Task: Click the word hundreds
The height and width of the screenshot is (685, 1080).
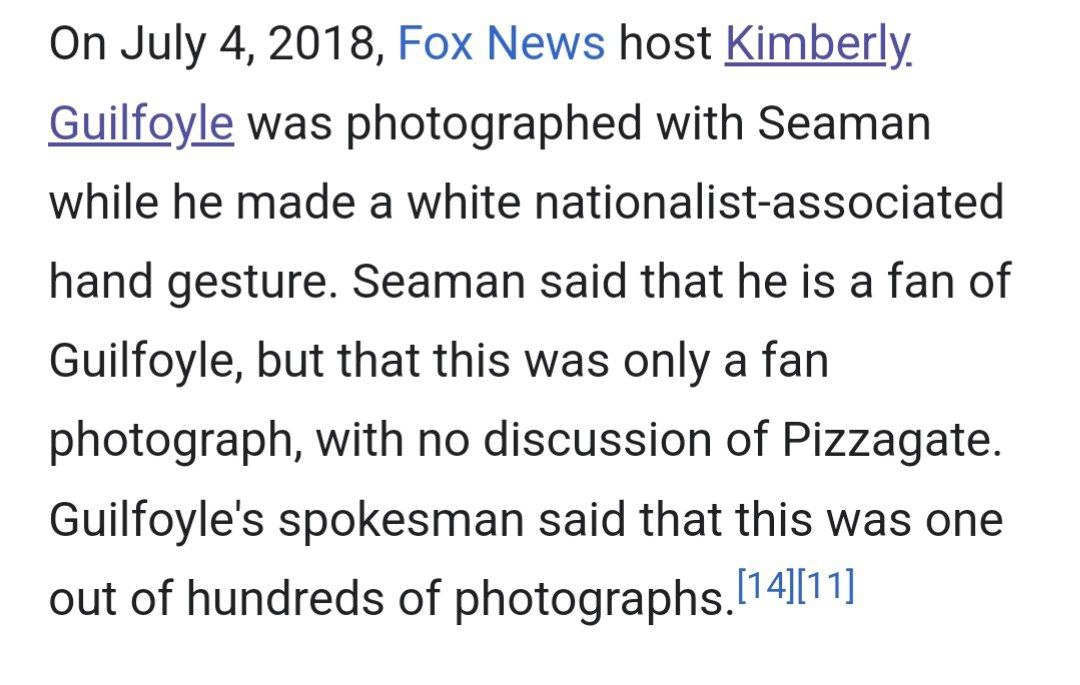Action: tap(286, 598)
